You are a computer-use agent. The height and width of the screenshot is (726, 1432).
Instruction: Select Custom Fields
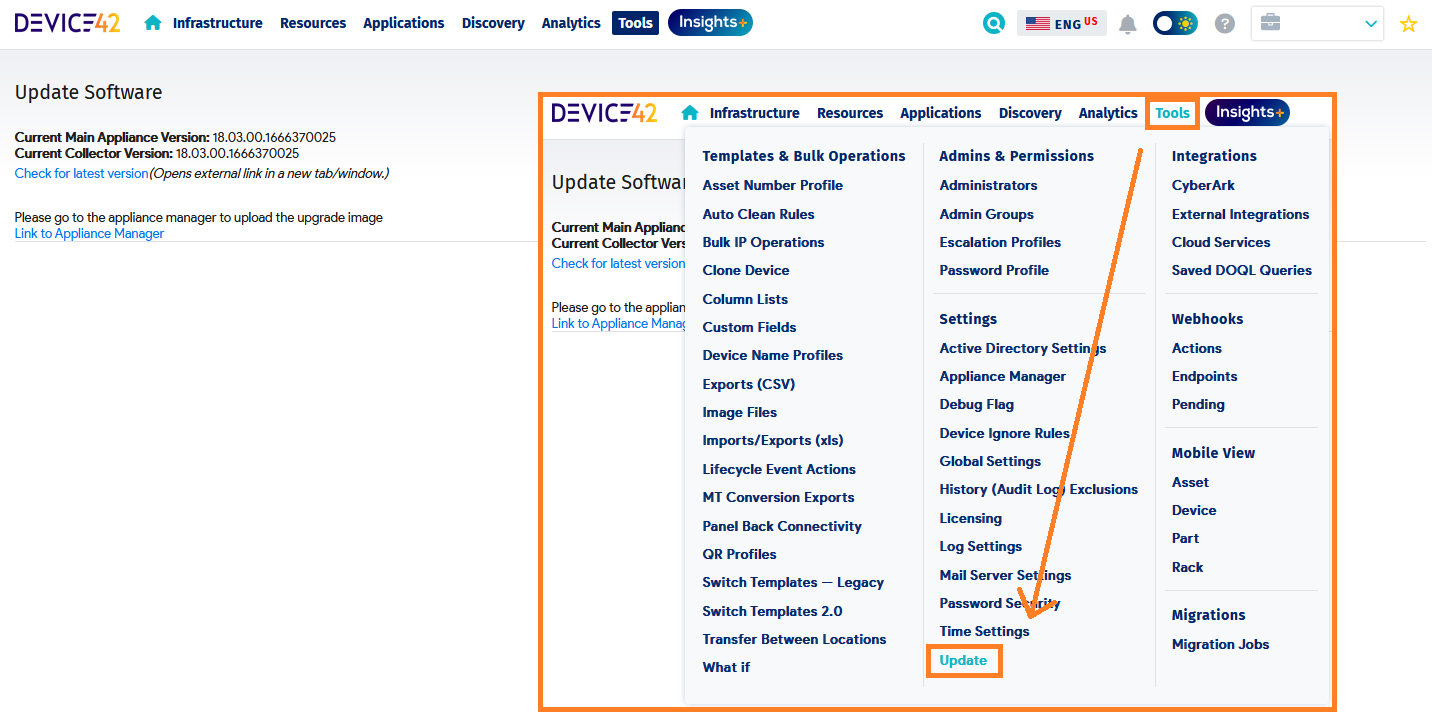click(750, 327)
